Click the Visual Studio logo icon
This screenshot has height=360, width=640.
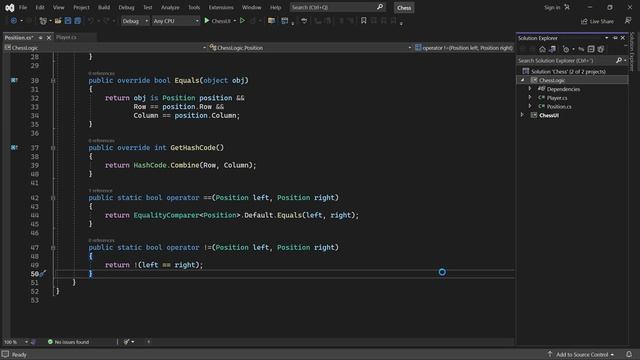pos(9,7)
